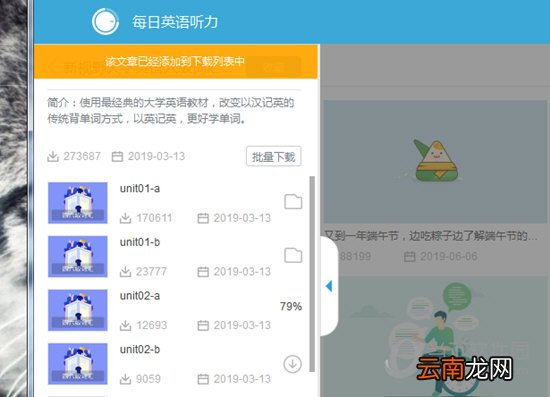Click the album download count 273687

pyautogui.click(x=82, y=156)
